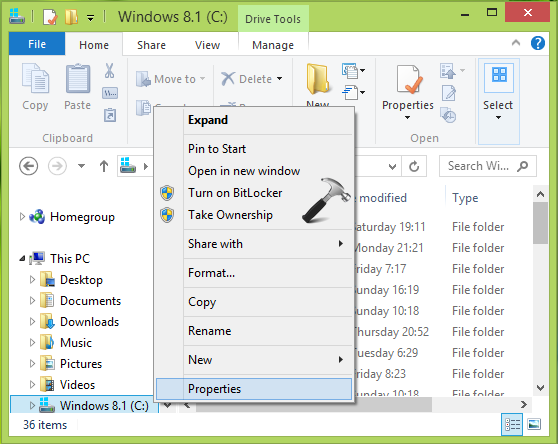Click the History icon in Open group
The image size is (558, 444).
click(448, 115)
